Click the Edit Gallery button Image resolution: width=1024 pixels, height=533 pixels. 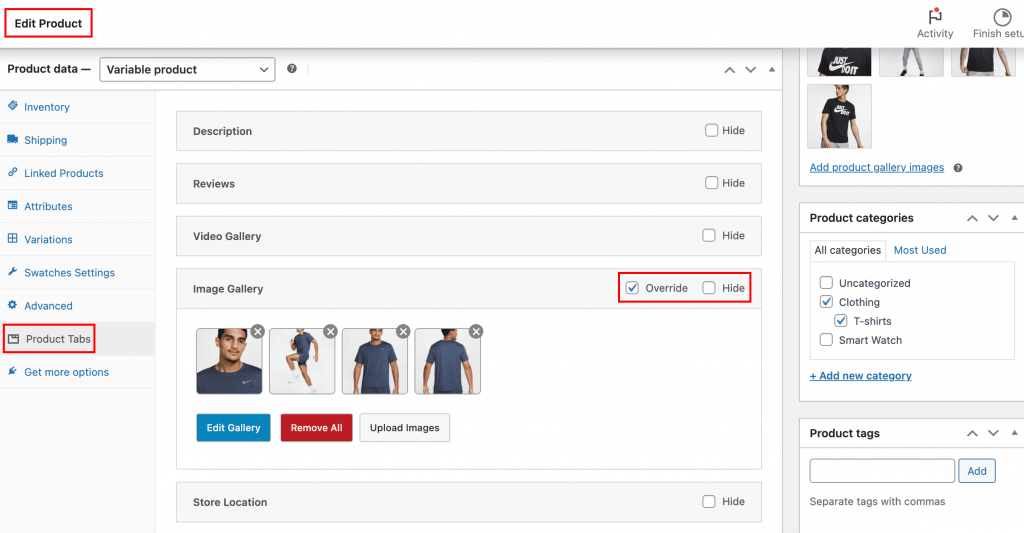(233, 428)
